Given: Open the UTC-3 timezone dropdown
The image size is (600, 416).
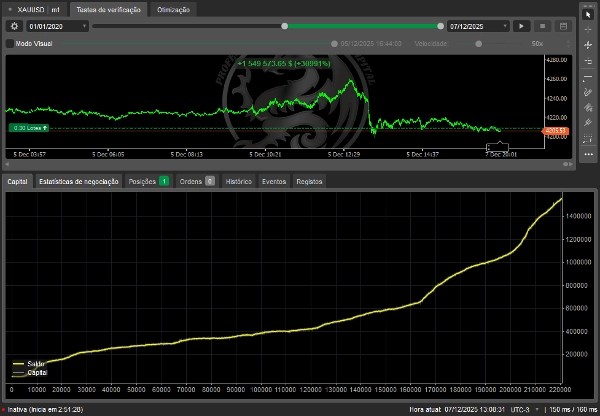Looking at the screenshot, I should pos(525,409).
